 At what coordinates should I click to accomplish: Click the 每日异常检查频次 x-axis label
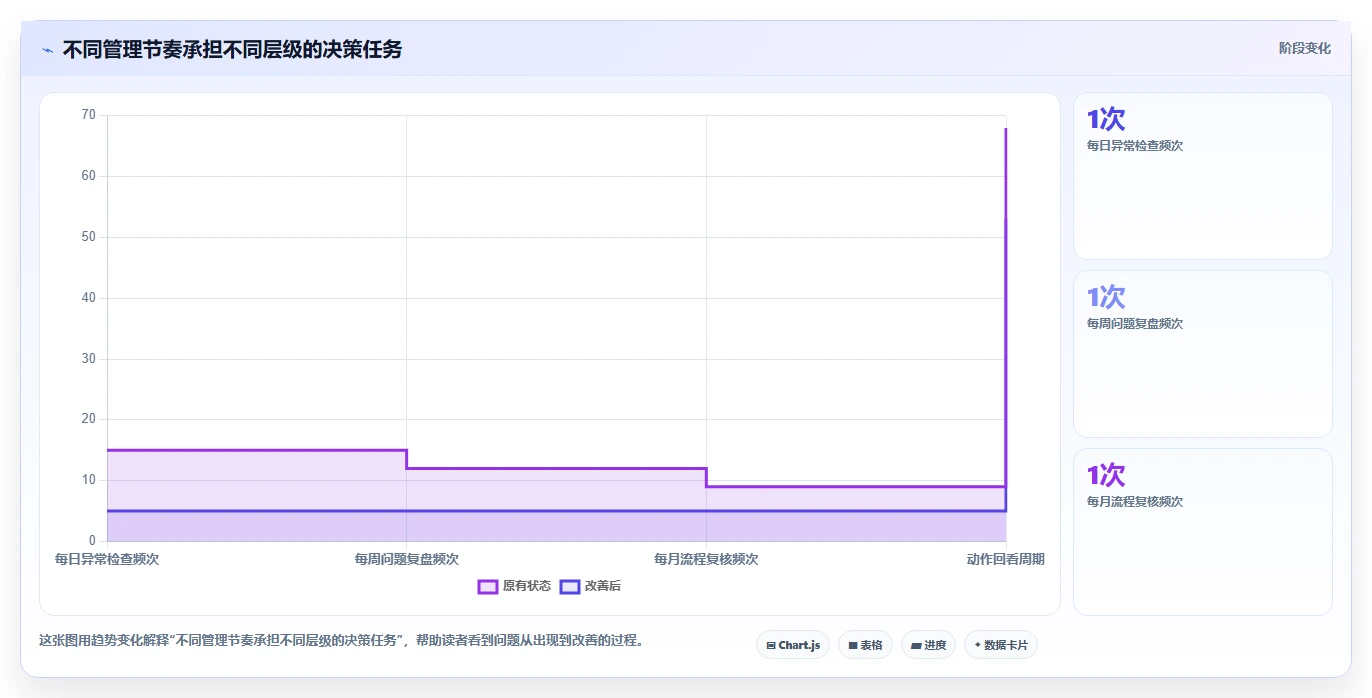point(107,559)
